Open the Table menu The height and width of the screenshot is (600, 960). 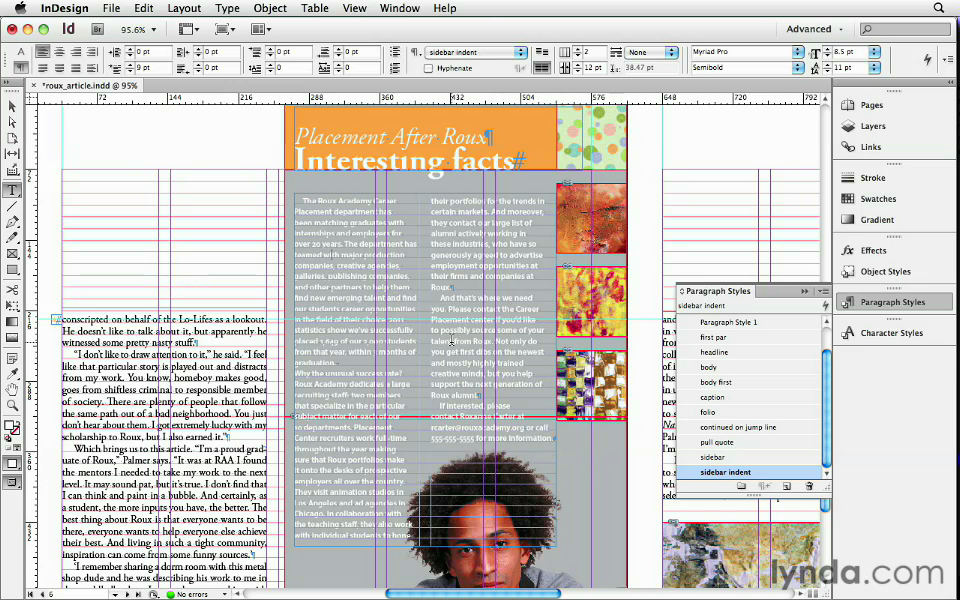315,8
